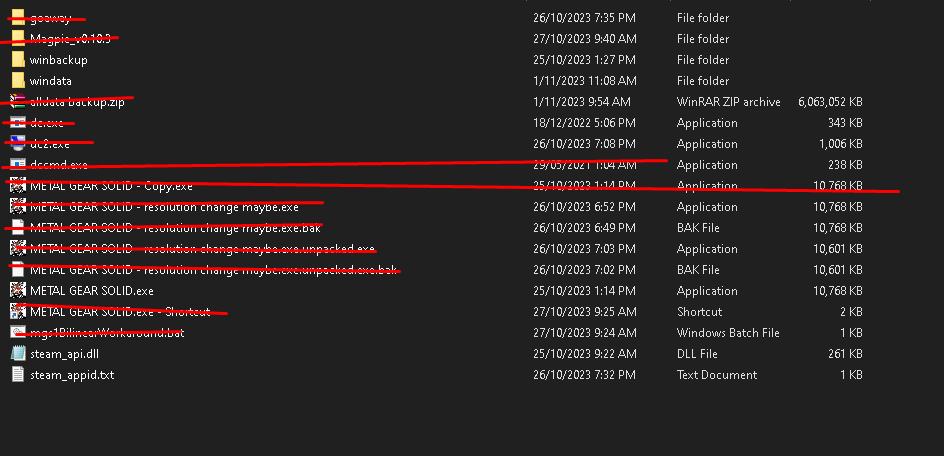Image resolution: width=944 pixels, height=456 pixels.
Task: Click the WinRAR icon of alldata backup.zip
Action: coord(18,101)
